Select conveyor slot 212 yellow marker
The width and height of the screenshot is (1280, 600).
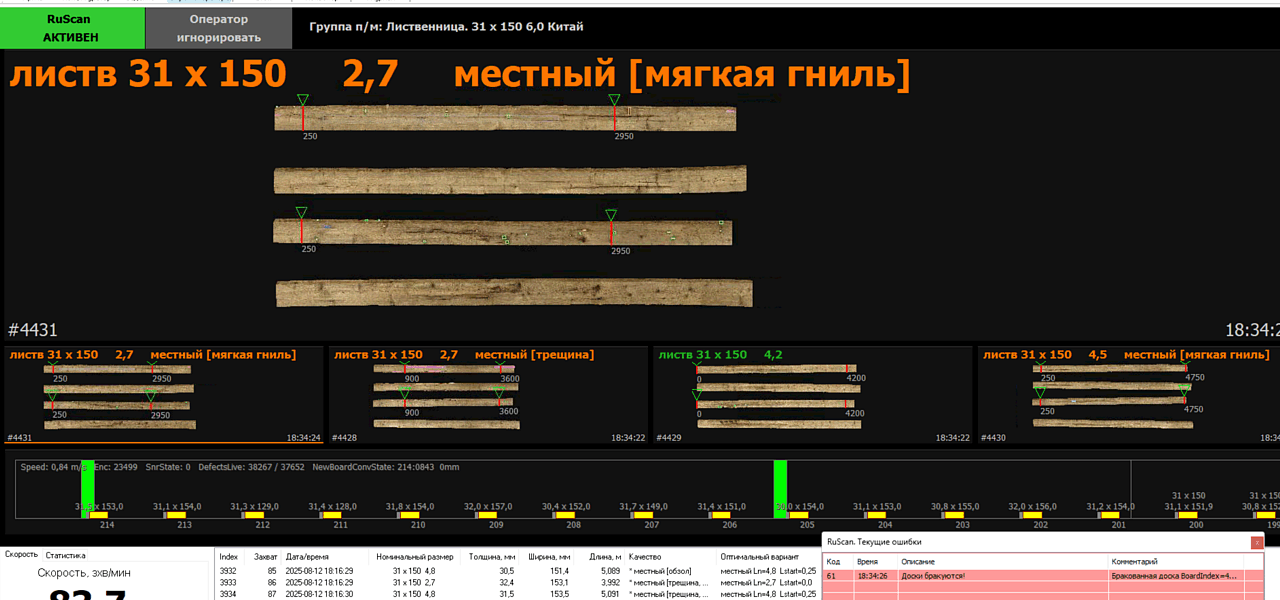click(x=254, y=515)
